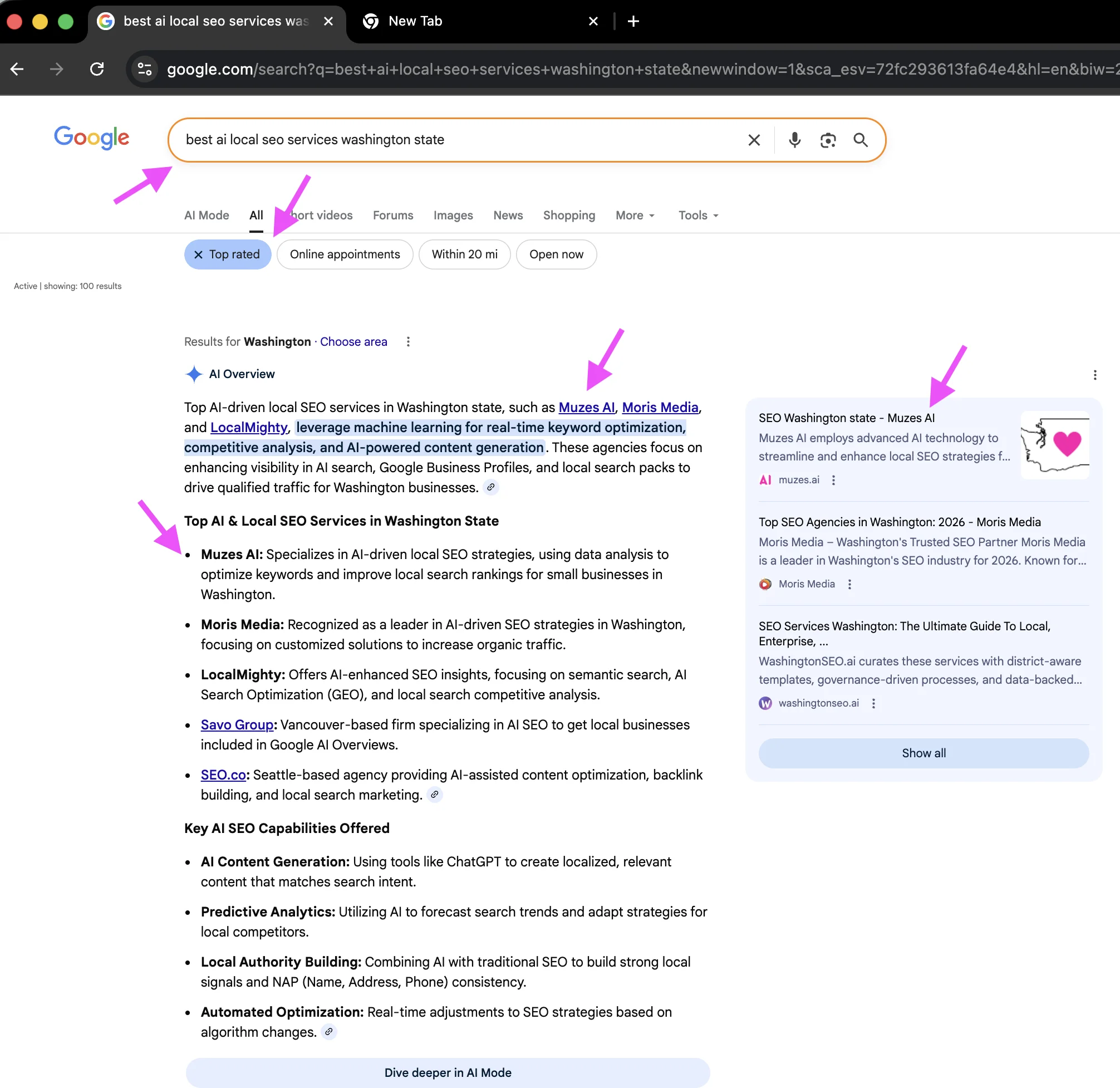
Task: Open site information icon in address bar
Action: [x=145, y=69]
